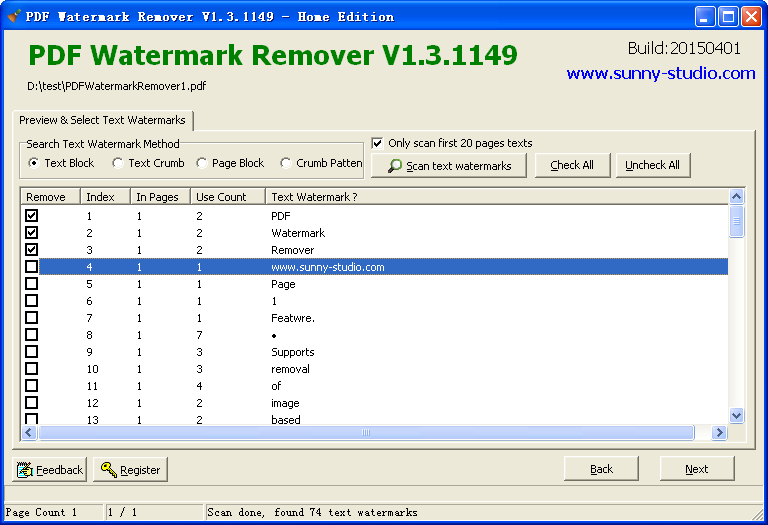
Task: Click the list's scroll up arrow
Action: click(x=736, y=197)
